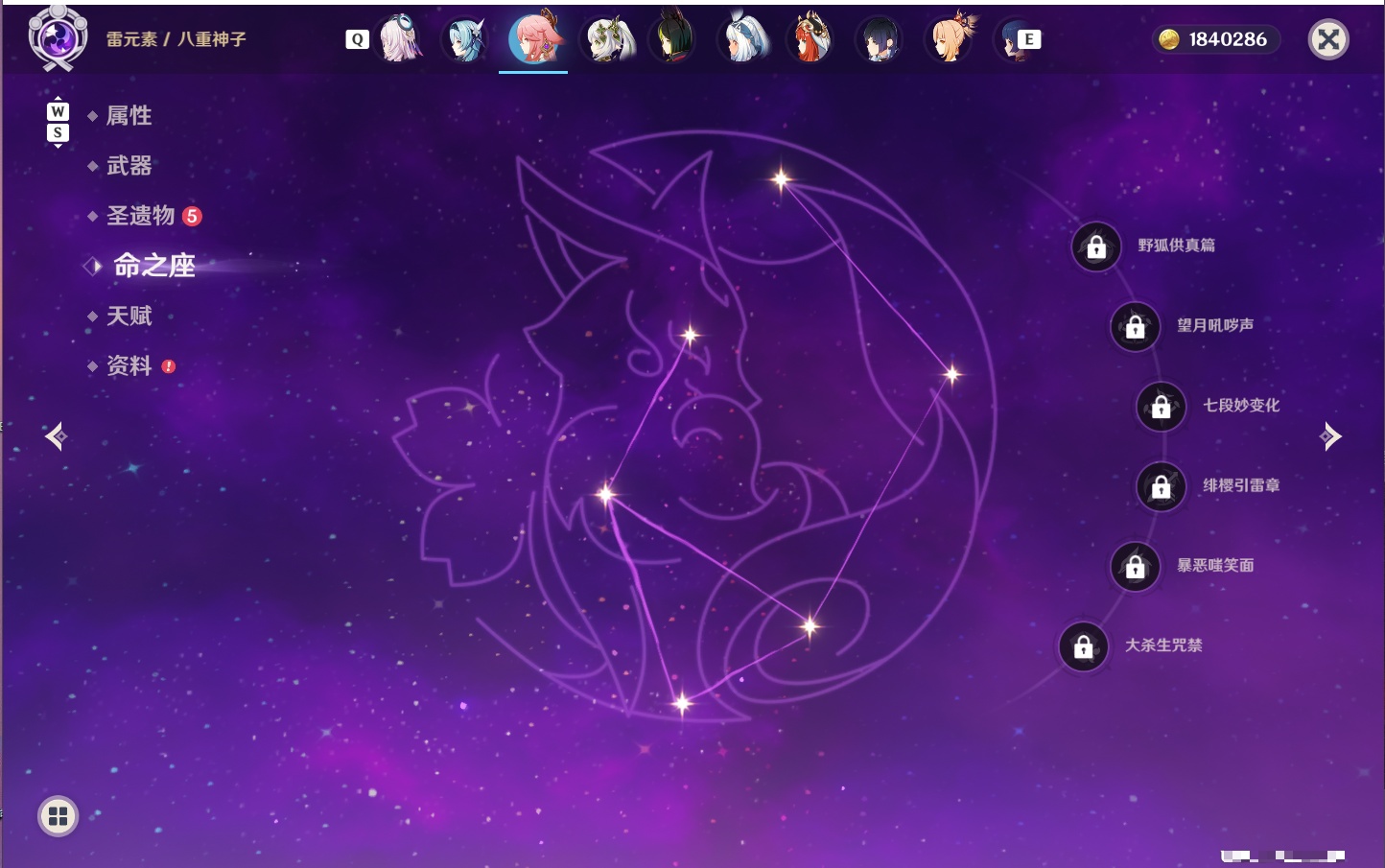This screenshot has width=1385, height=868.
Task: Choose the blue-haired character portrait
Action: click(465, 39)
